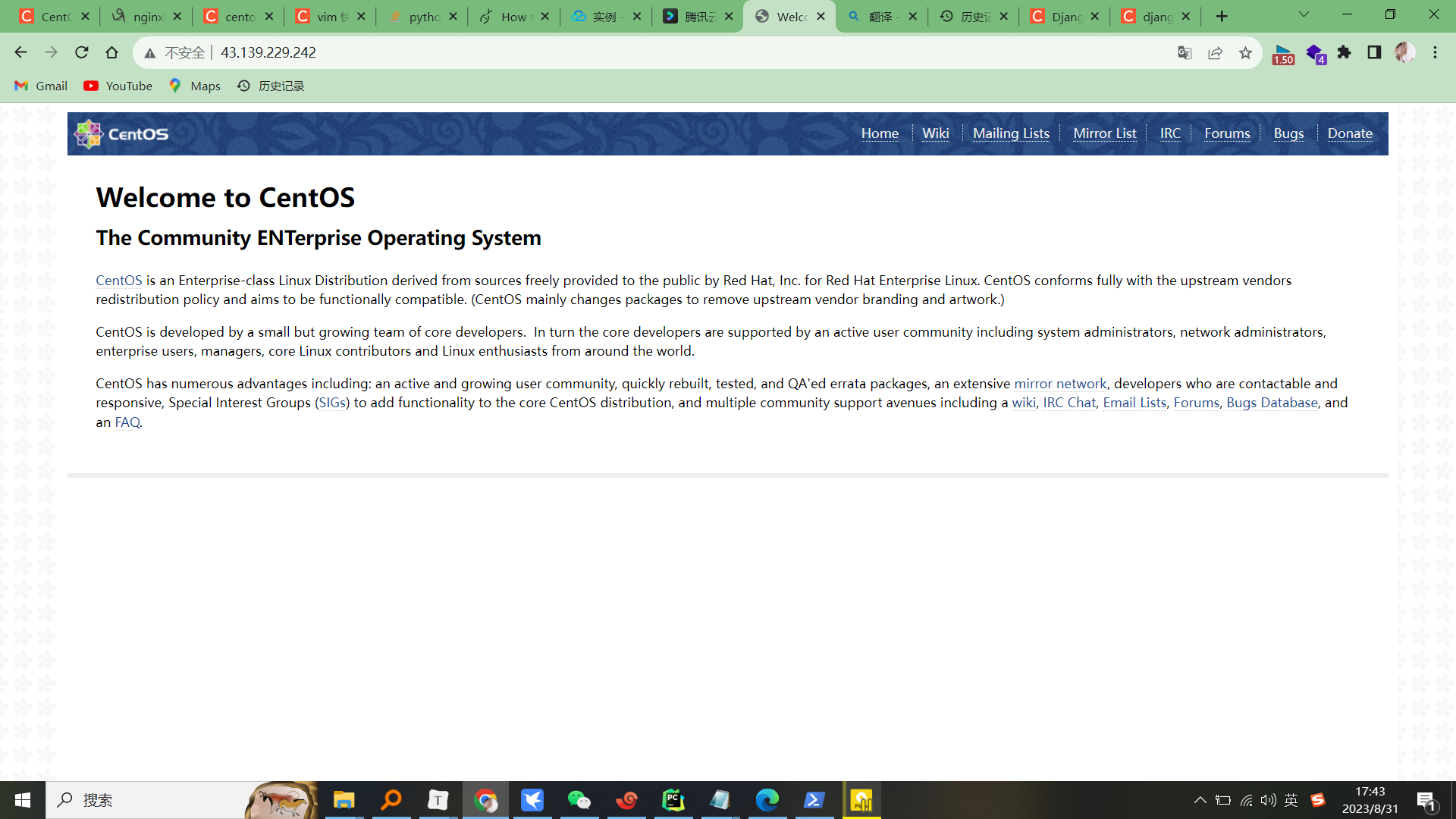Open PyCharm from the taskbar
The image size is (1456, 819).
tap(673, 800)
